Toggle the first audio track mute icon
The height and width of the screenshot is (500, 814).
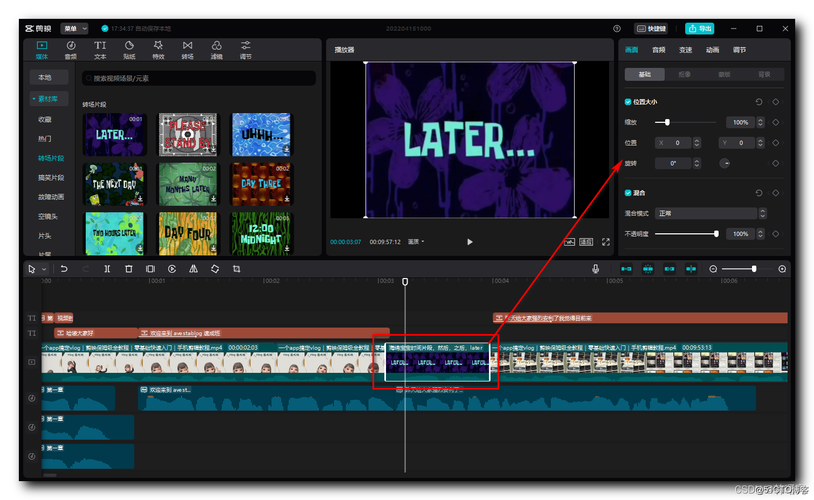click(x=32, y=398)
